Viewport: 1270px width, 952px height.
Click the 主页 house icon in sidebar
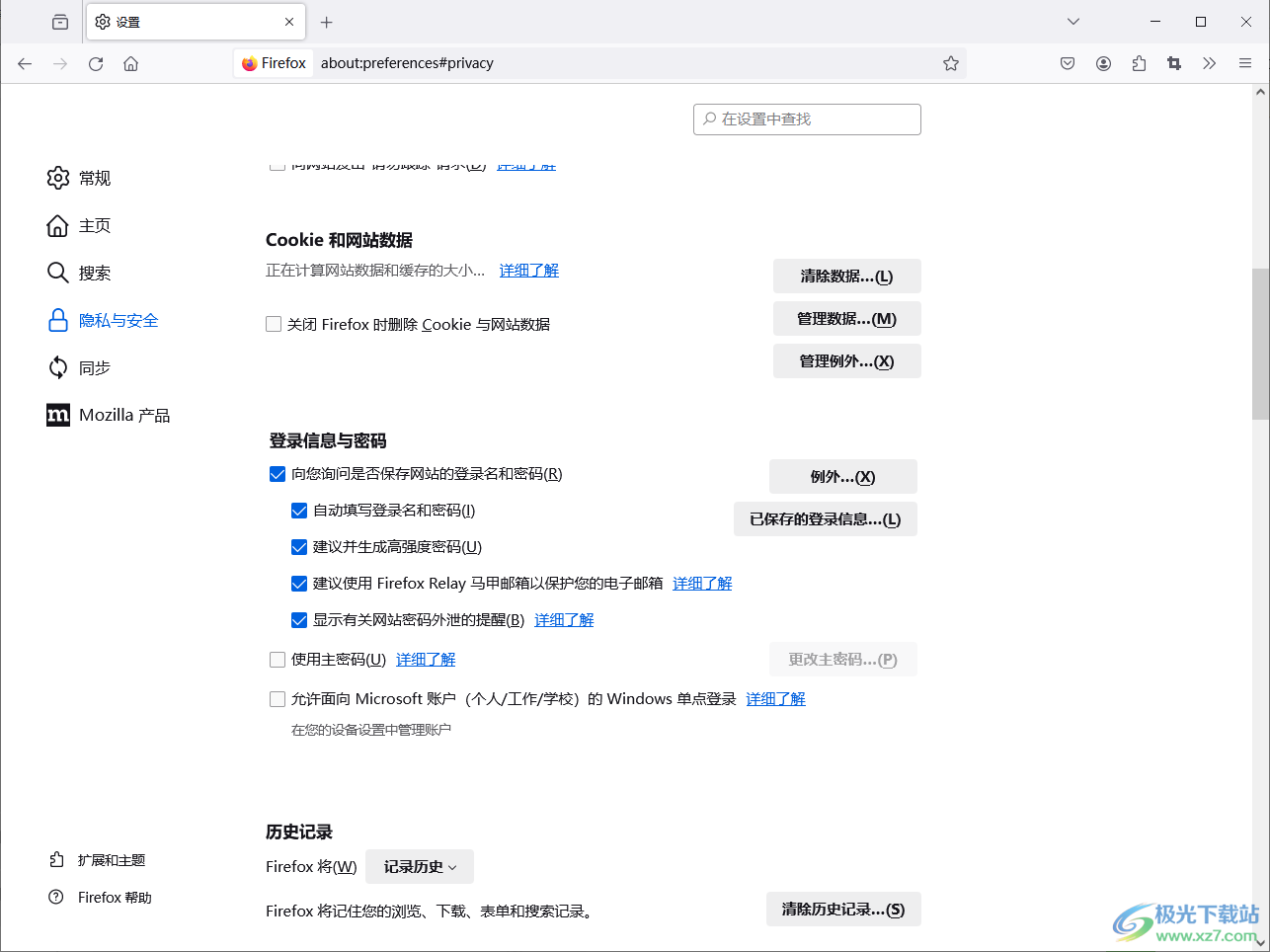coord(58,225)
